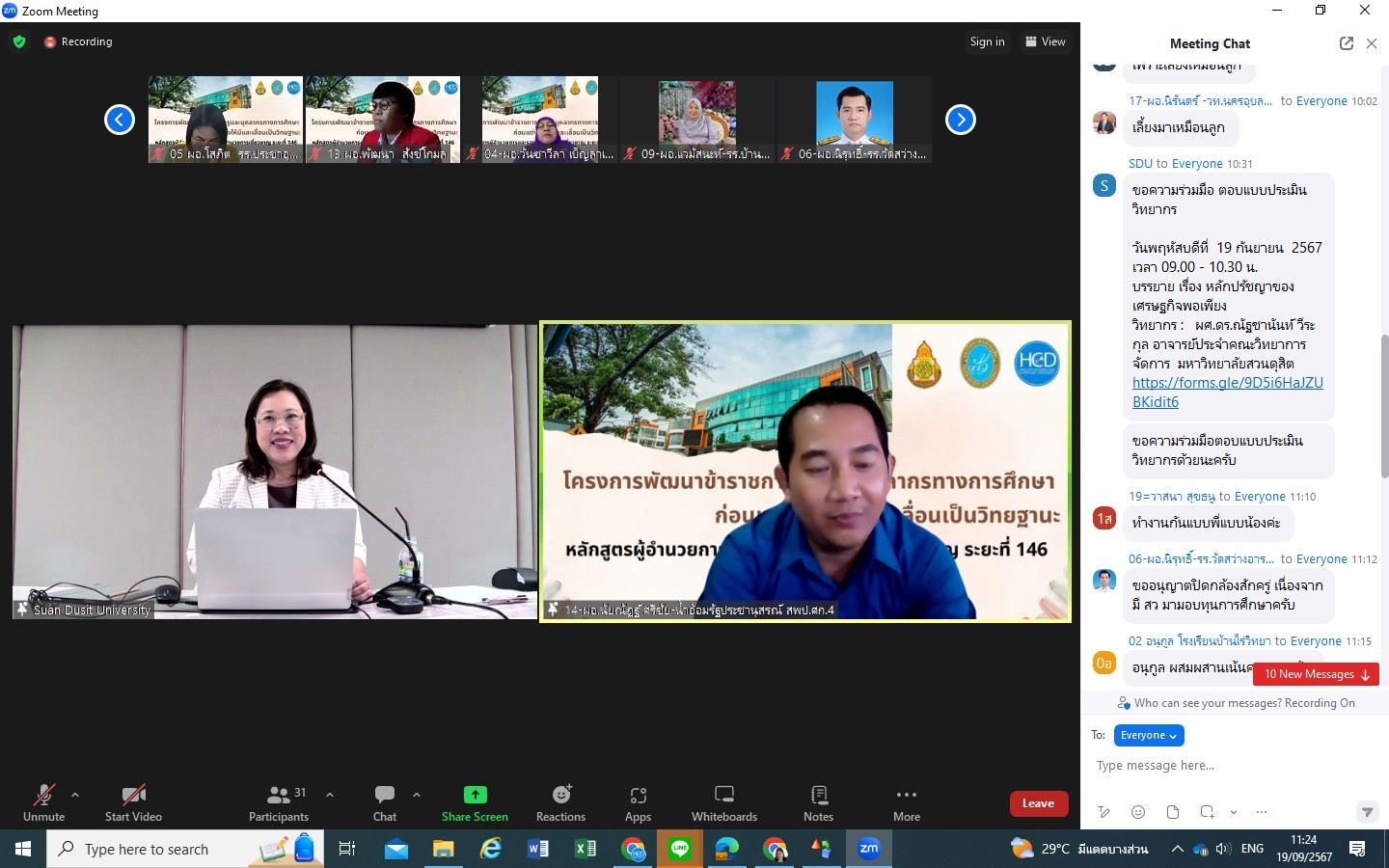Image resolution: width=1389 pixels, height=868 pixels.
Task: Unmute the microphone
Action: coord(43,802)
